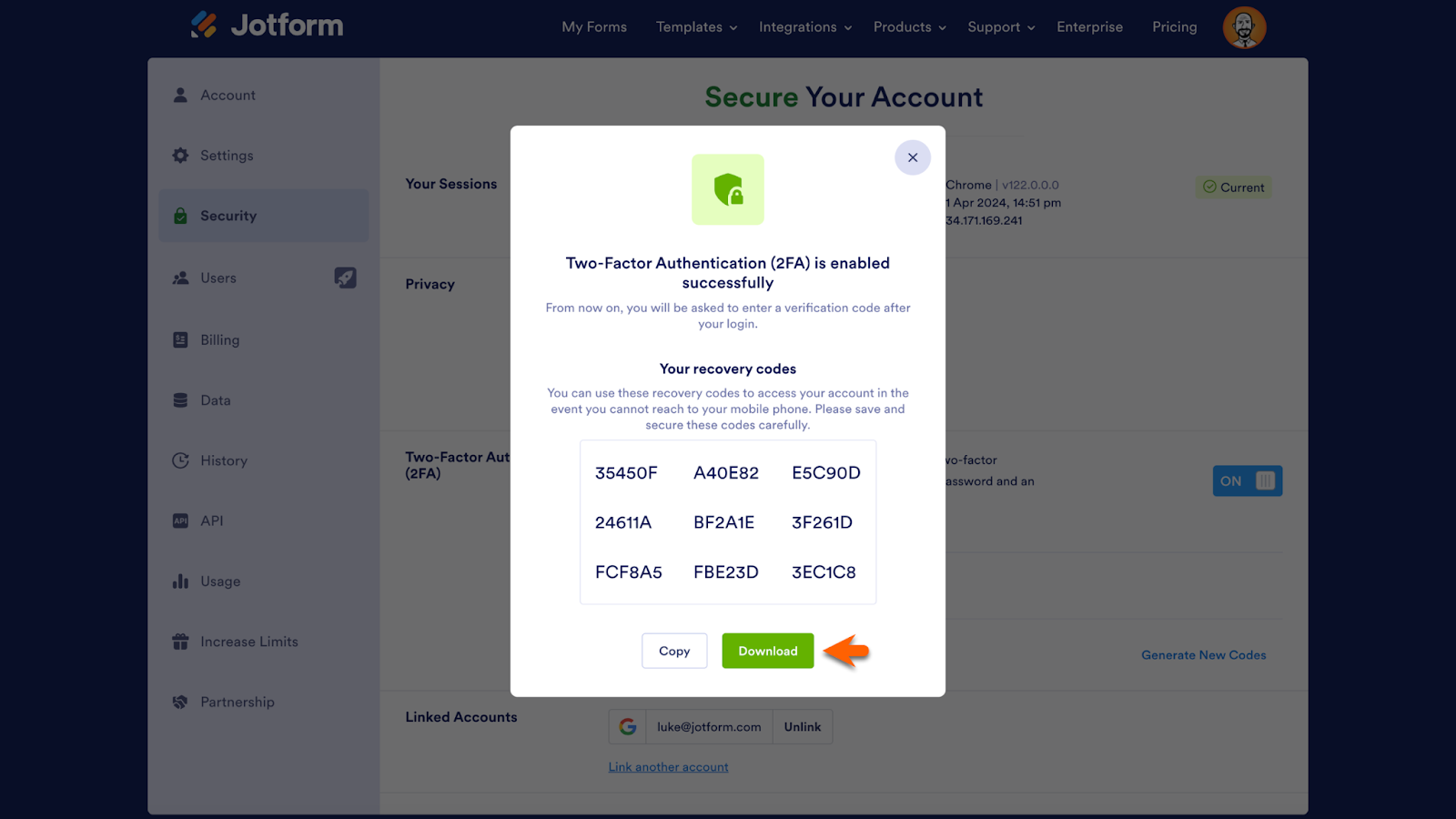Click the Billing icon in sidebar
The image size is (1456, 819).
point(180,339)
